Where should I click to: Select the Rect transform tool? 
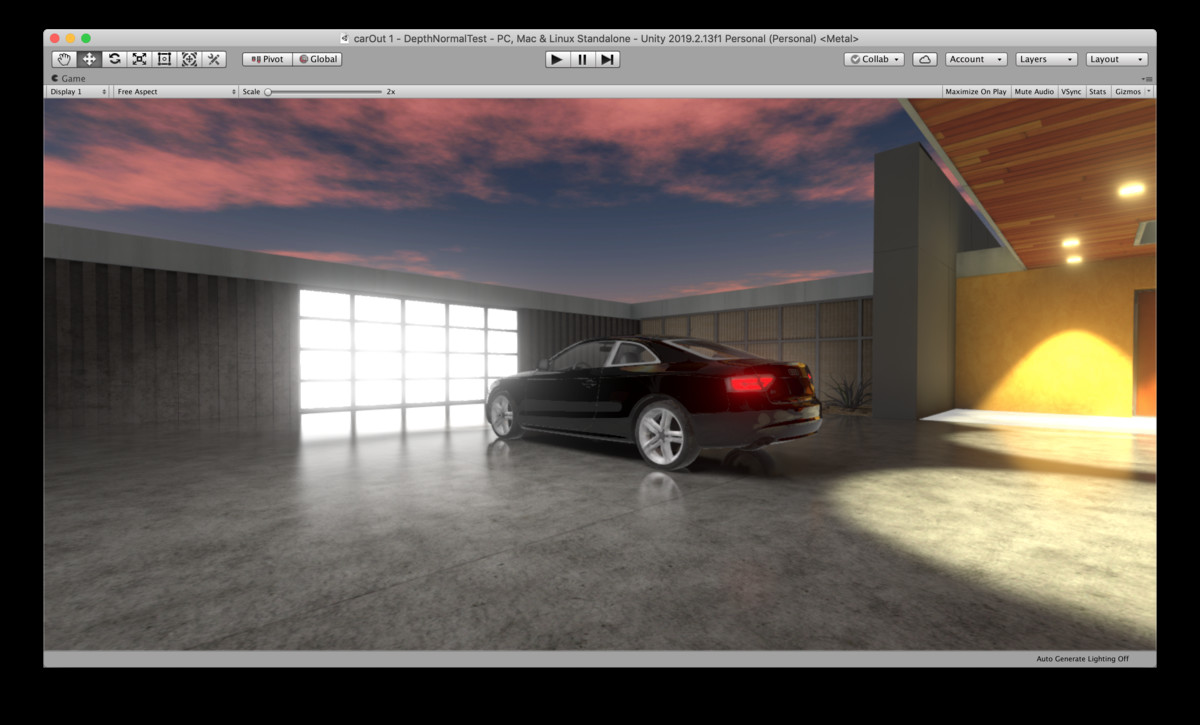pos(164,59)
